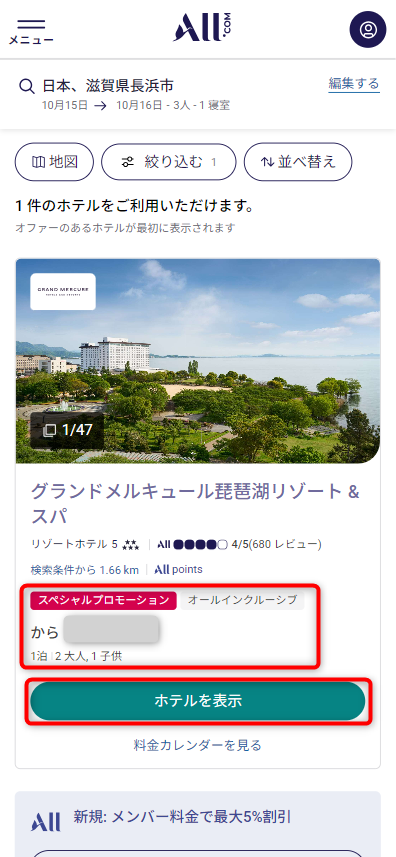Click the All logo in member banner
The height and width of the screenshot is (857, 396).
tap(46, 822)
